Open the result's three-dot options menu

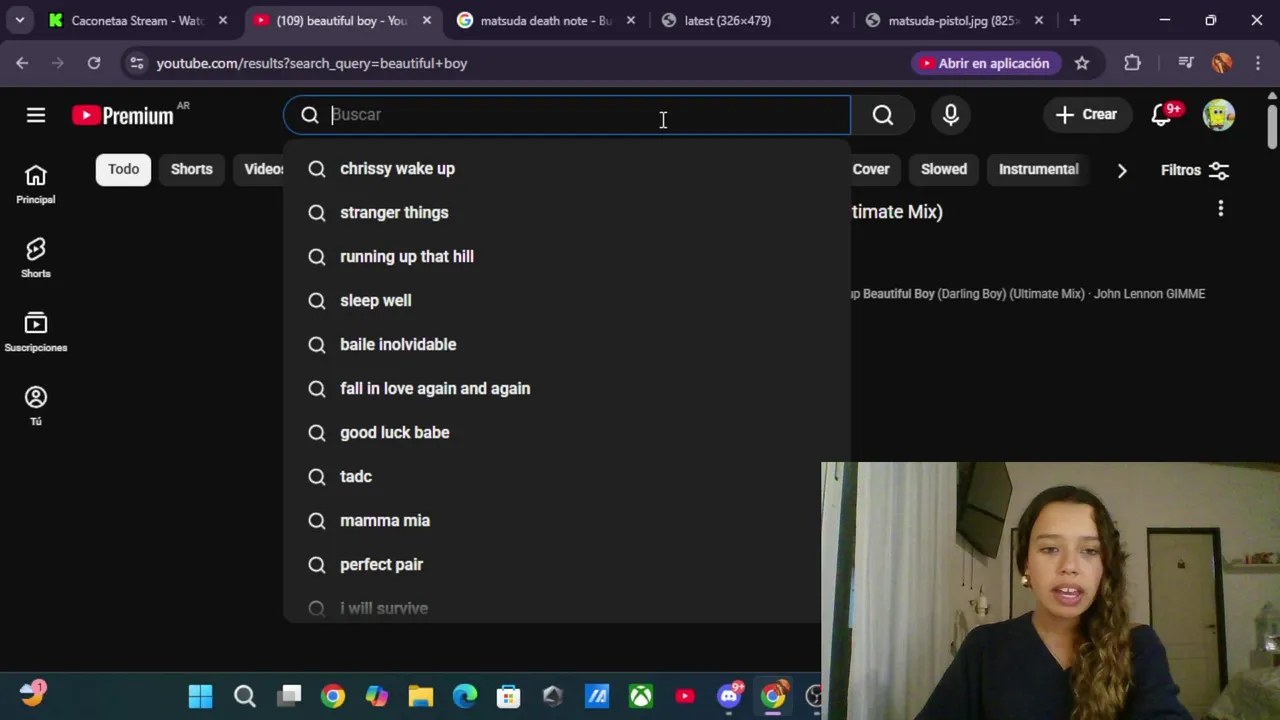pyautogui.click(x=1221, y=208)
